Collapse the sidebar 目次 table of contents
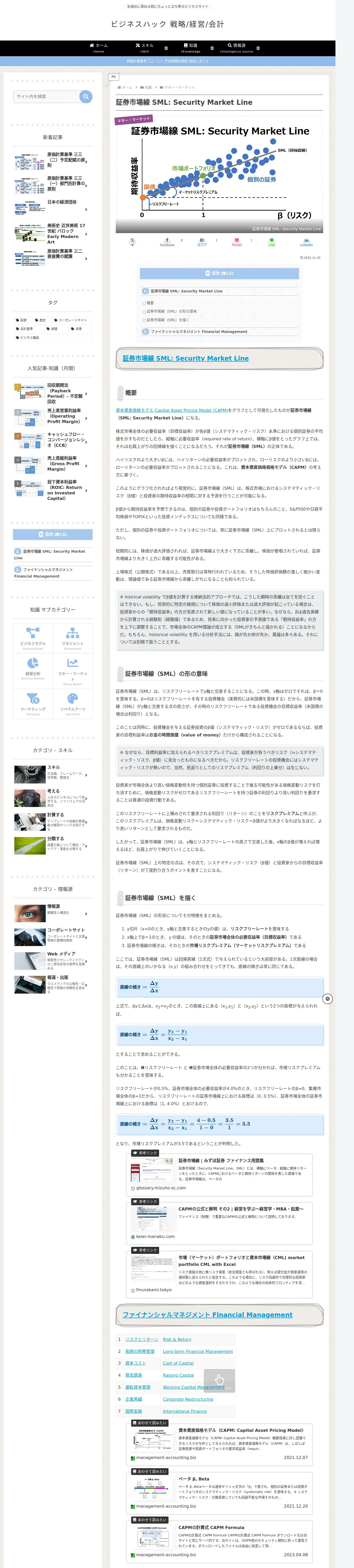 coord(53,534)
